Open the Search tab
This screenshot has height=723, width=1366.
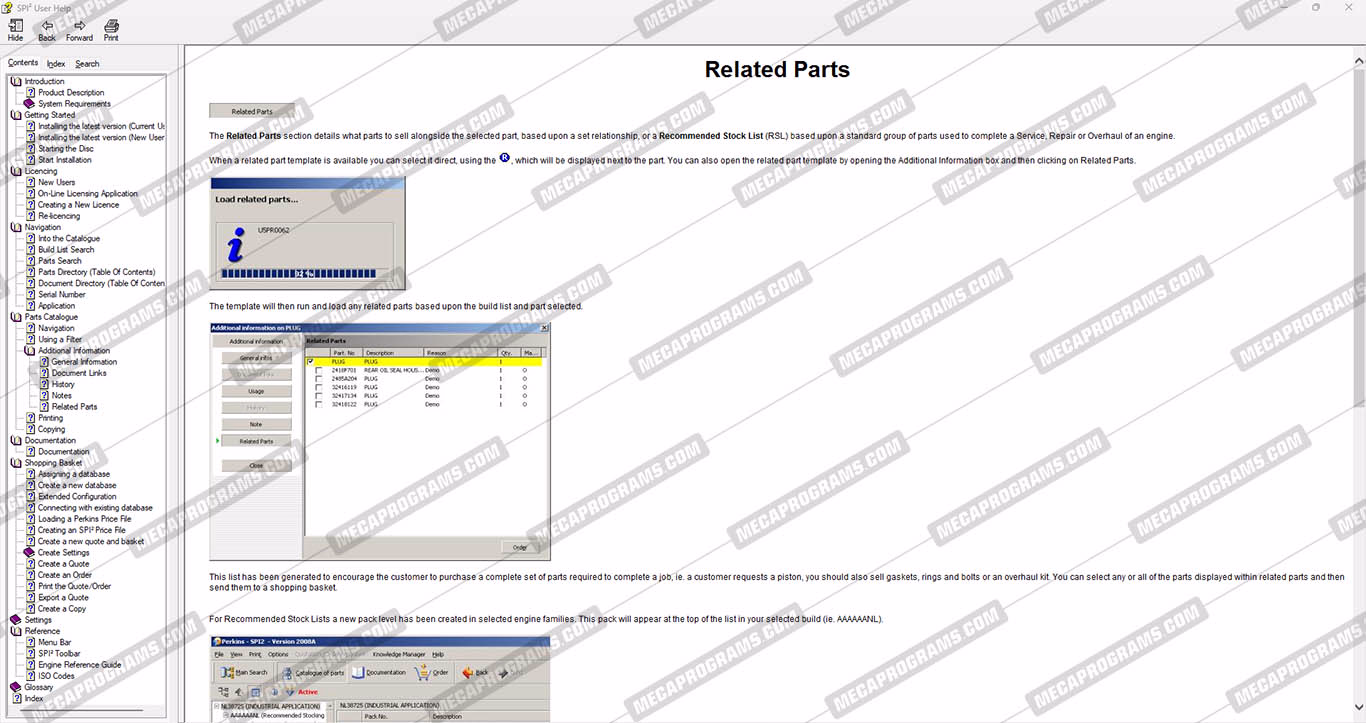pyautogui.click(x=87, y=64)
